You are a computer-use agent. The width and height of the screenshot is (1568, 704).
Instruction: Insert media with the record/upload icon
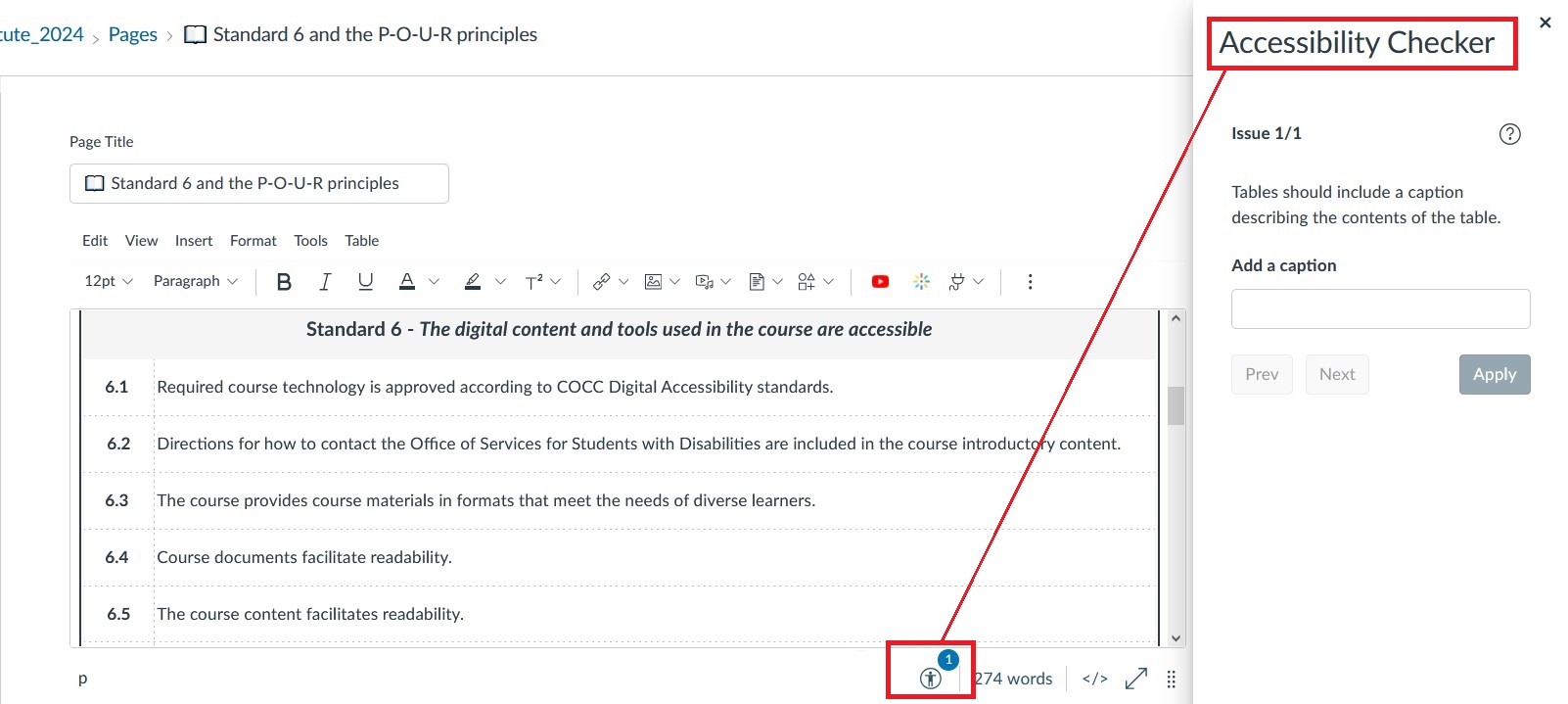tap(704, 282)
